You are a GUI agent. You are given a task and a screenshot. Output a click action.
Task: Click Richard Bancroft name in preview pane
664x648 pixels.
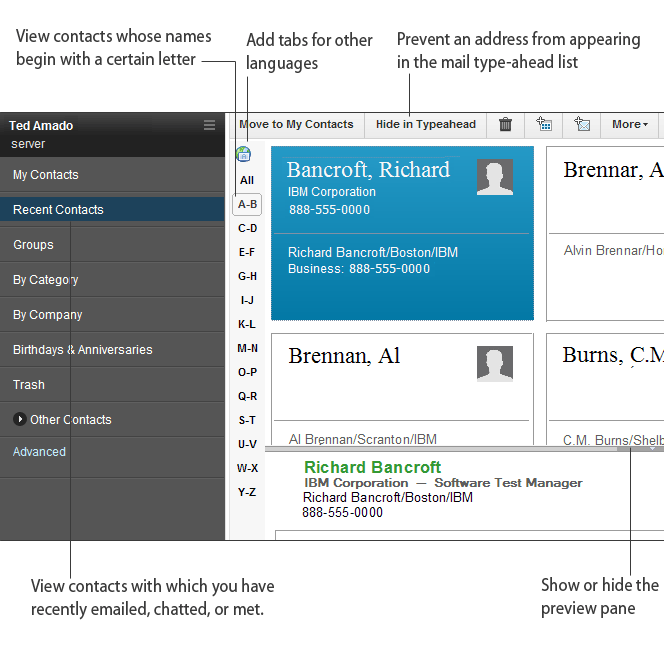click(373, 467)
